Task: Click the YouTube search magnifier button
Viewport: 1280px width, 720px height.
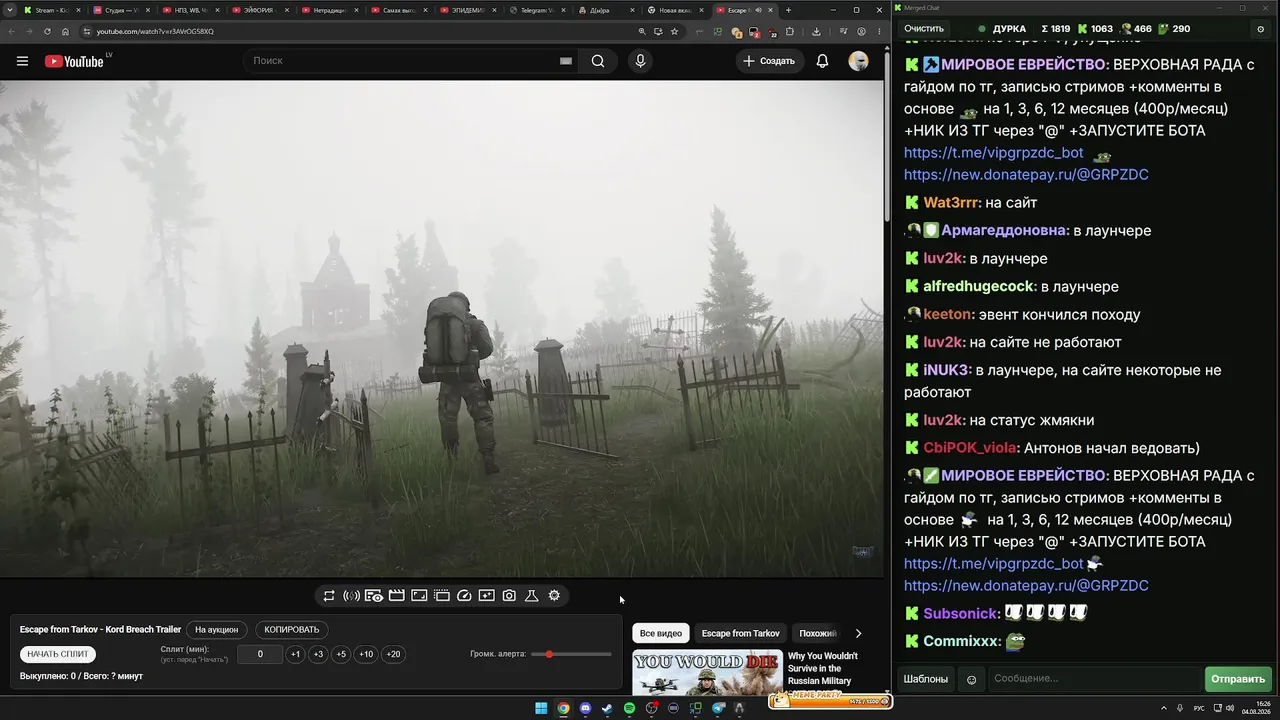Action: tap(598, 61)
